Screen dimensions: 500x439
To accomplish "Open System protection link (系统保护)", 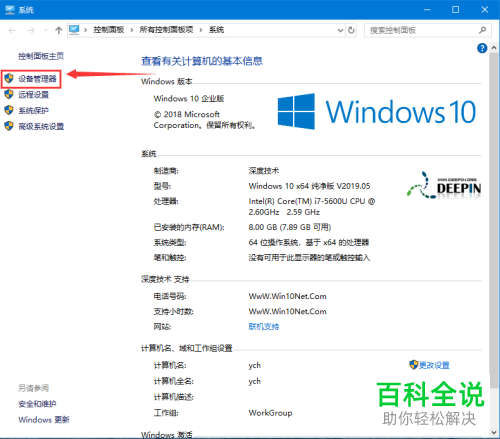I will tap(33, 111).
